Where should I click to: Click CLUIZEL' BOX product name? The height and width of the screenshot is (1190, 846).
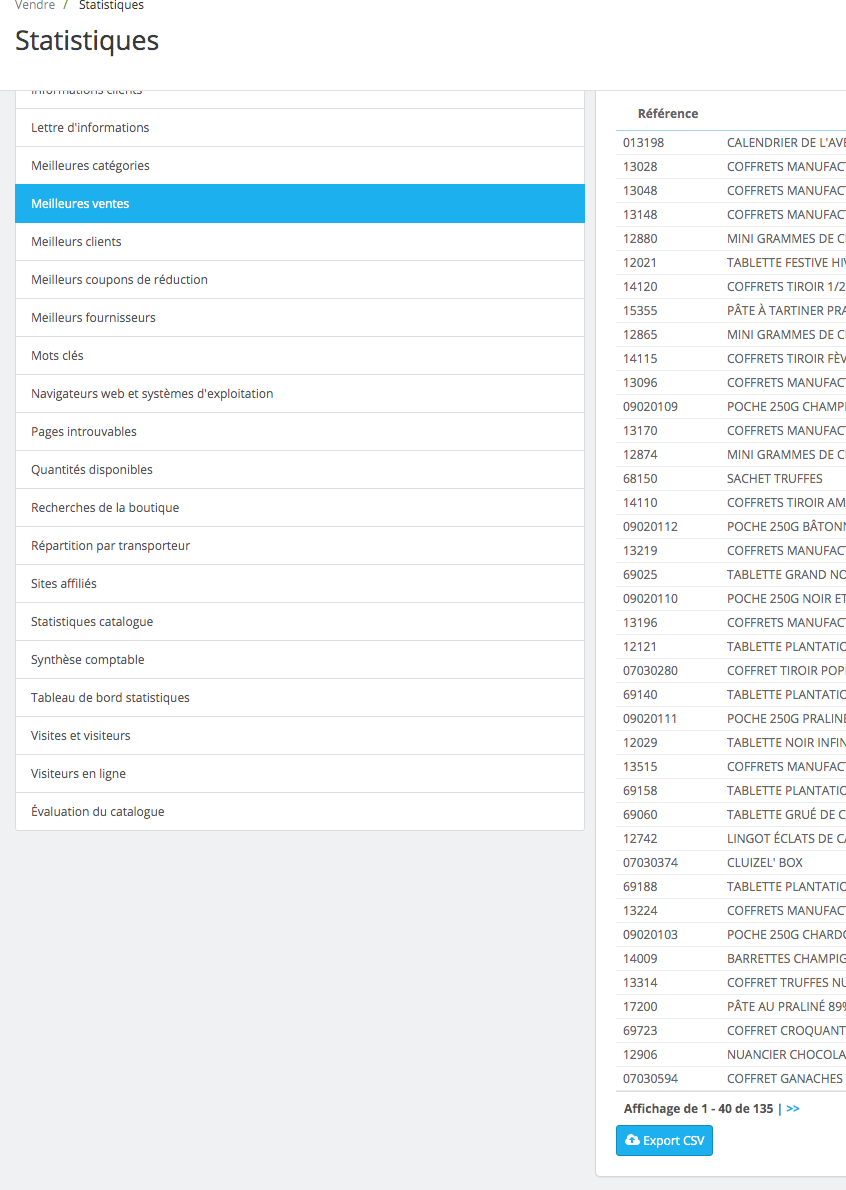coord(765,862)
